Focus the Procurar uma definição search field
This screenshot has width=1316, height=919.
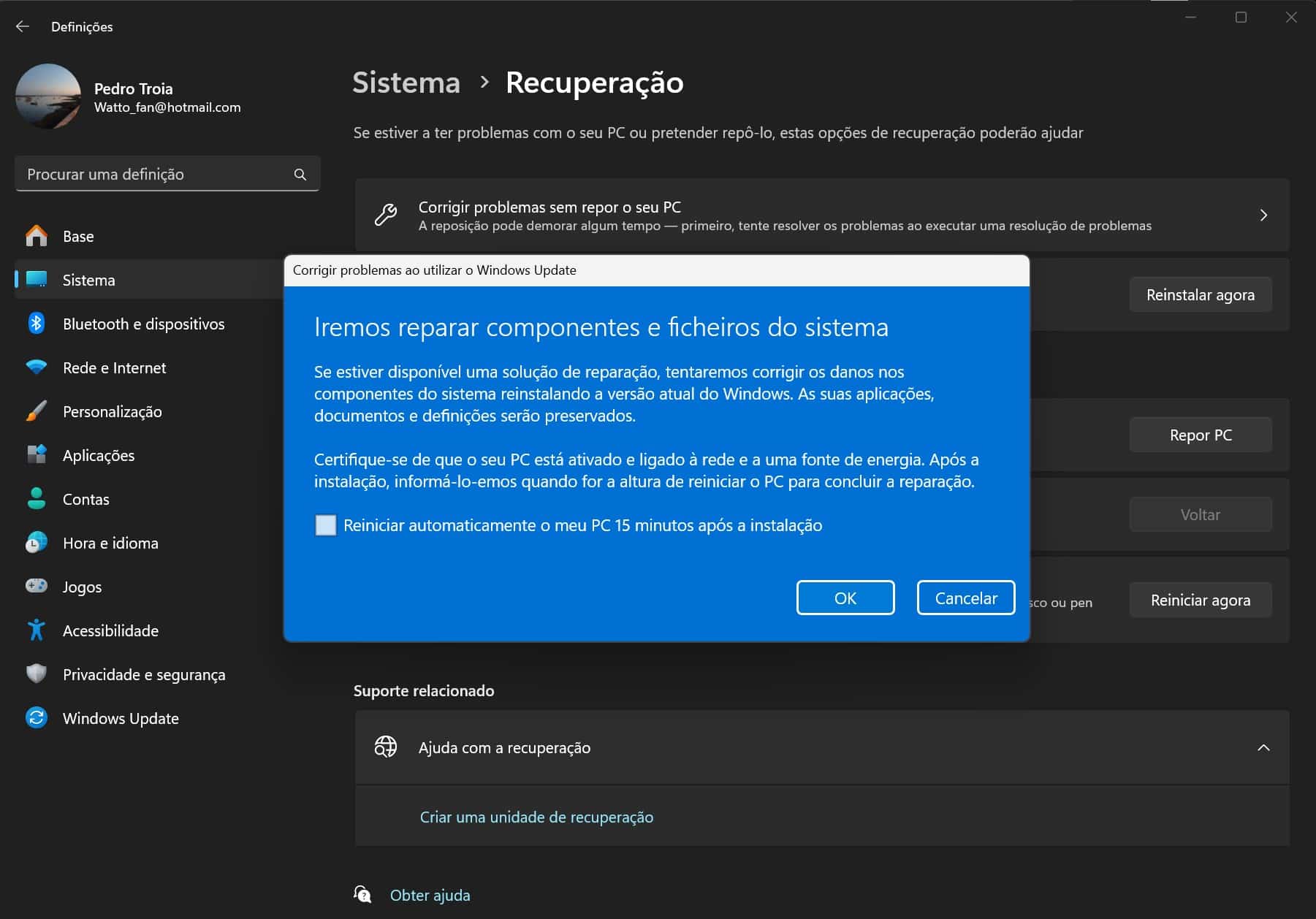pos(153,175)
